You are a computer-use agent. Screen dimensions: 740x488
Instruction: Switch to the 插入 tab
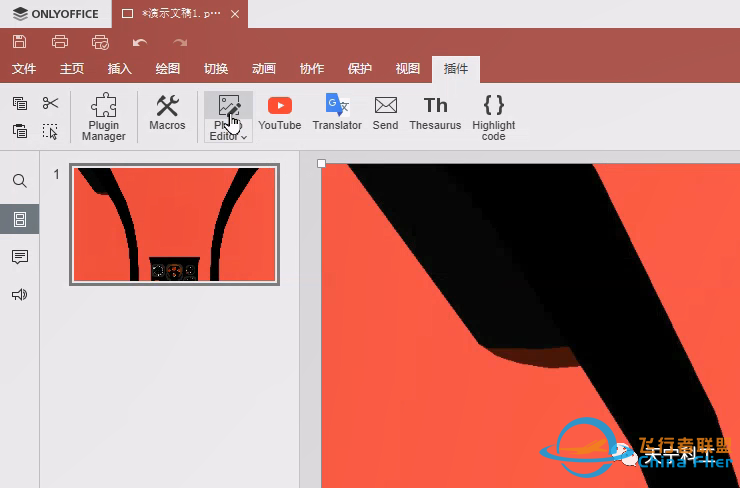click(120, 69)
